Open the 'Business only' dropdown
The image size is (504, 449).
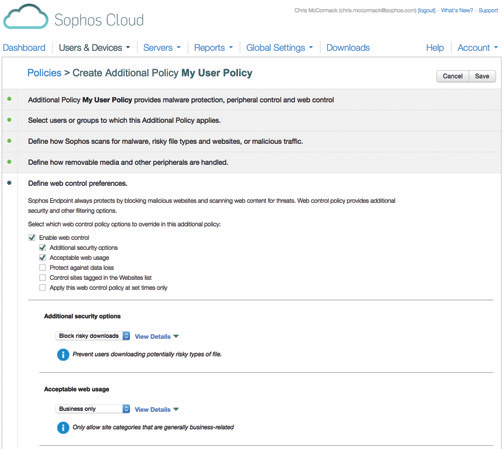(93, 409)
